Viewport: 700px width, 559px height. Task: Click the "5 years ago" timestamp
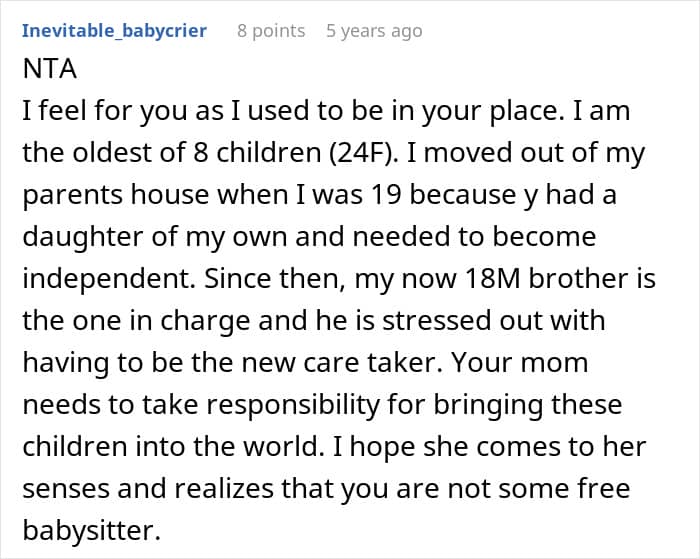[x=374, y=30]
